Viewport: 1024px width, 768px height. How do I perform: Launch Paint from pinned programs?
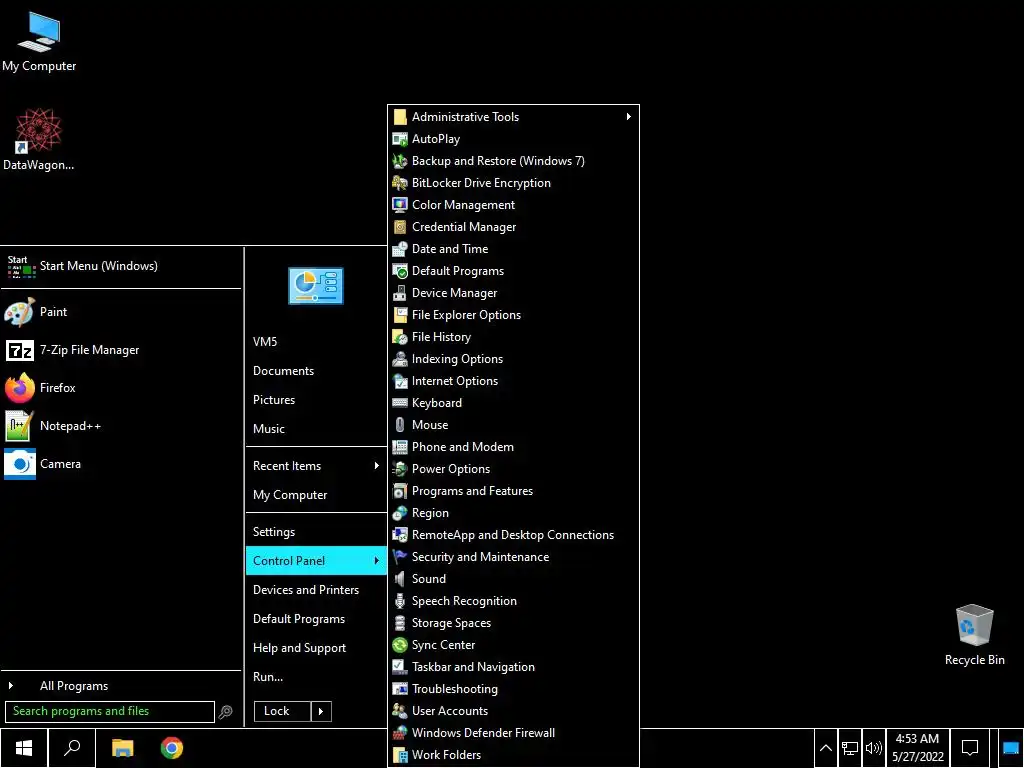(x=121, y=312)
